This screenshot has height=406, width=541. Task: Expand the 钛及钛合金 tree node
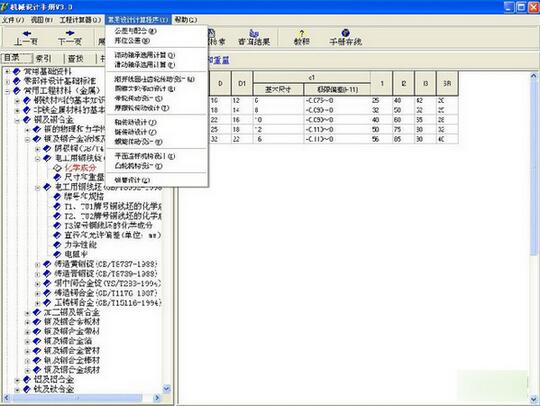tap(17, 389)
